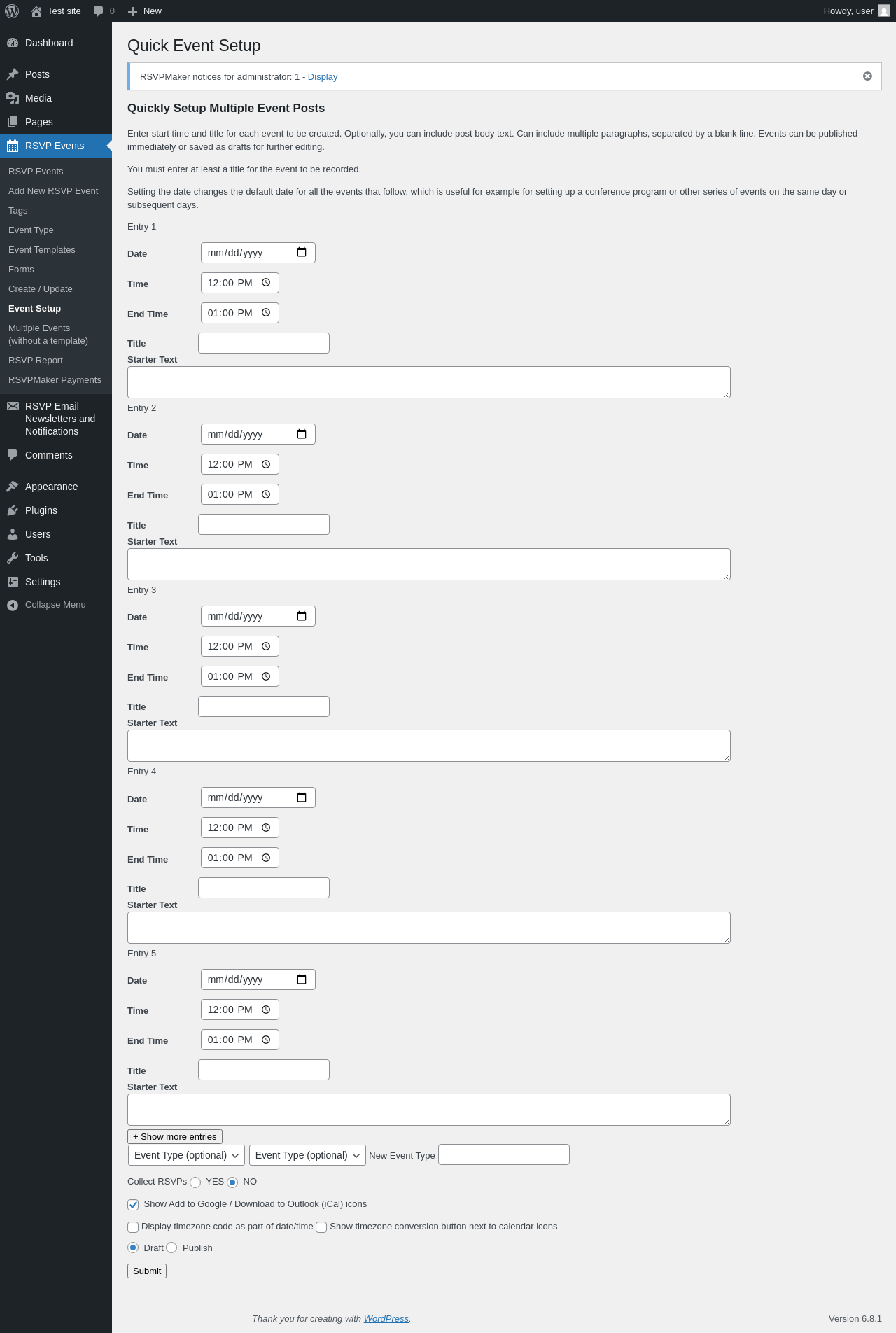Viewport: 896px width, 1333px height.
Task: Open calendar picker icon for Entry 5 Date
Action: (x=302, y=979)
